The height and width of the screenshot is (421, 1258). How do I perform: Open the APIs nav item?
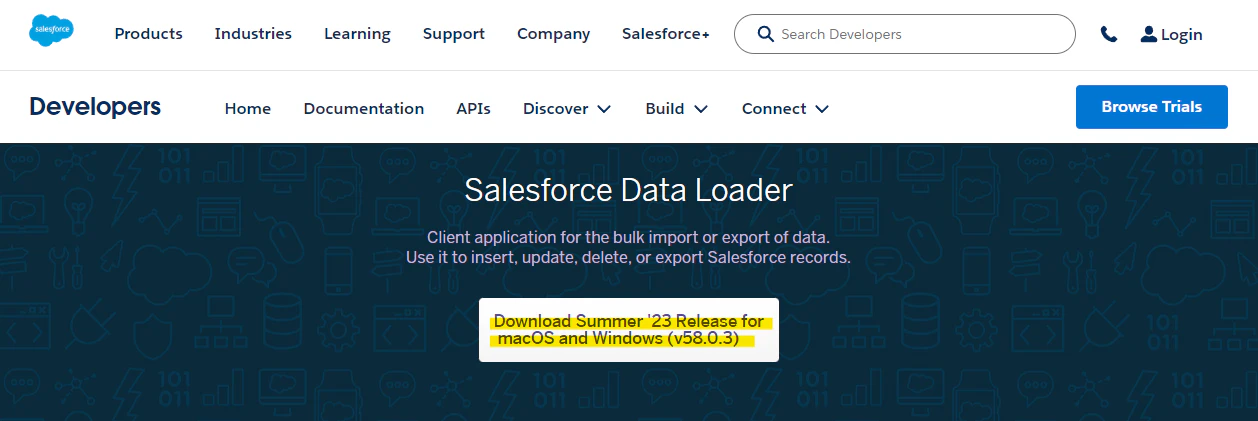tap(473, 108)
